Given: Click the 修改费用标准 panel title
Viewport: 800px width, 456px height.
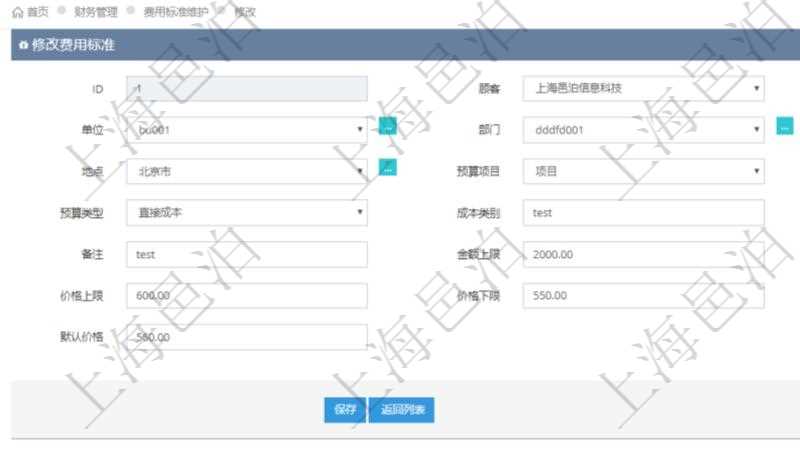Looking at the screenshot, I should (73, 45).
